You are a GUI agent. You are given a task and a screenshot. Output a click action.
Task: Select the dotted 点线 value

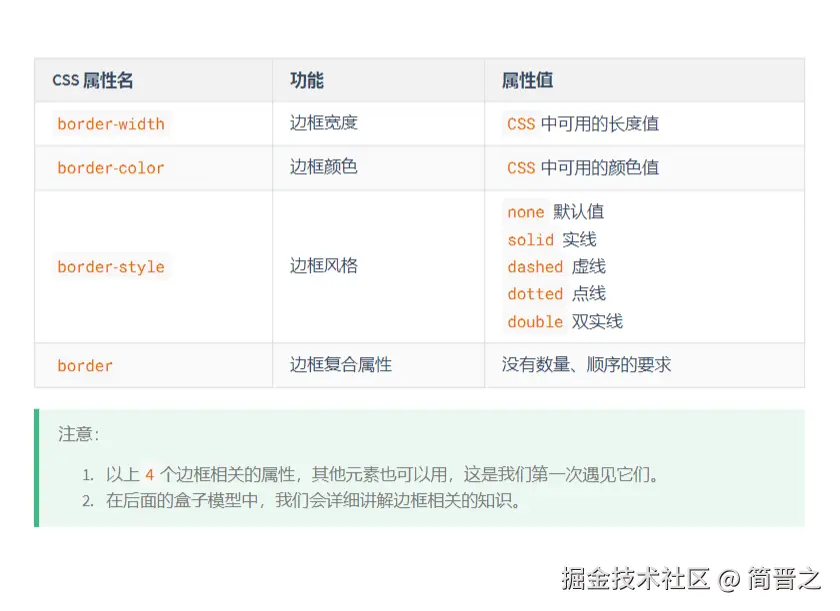(556, 294)
